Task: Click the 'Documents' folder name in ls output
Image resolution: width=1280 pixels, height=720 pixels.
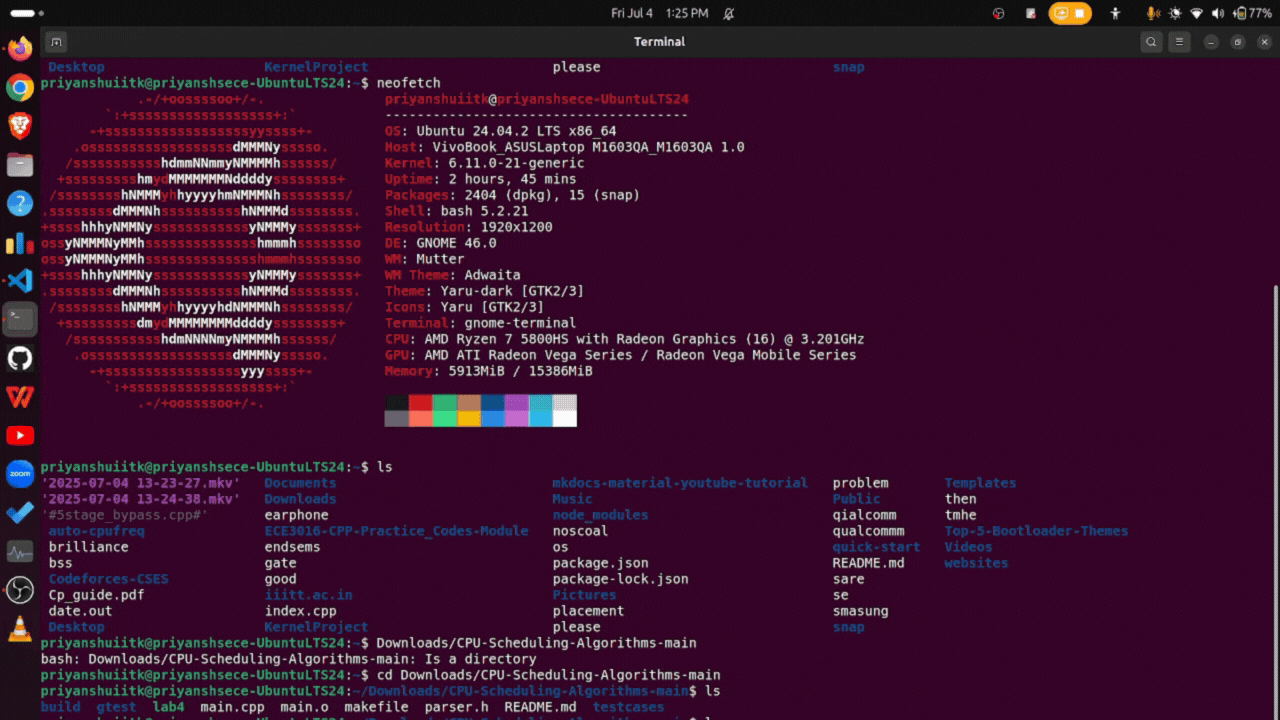Action: (300, 483)
